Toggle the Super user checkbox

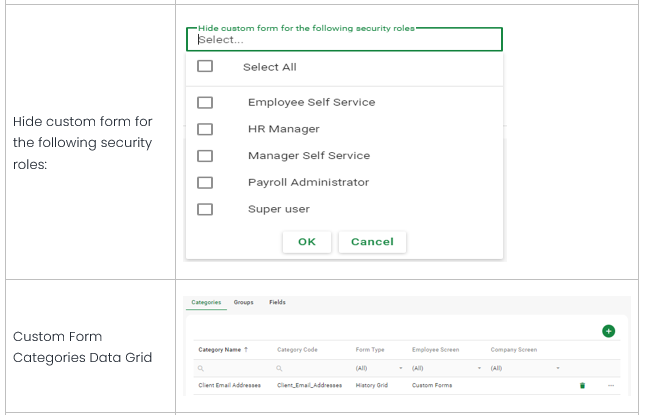205,209
